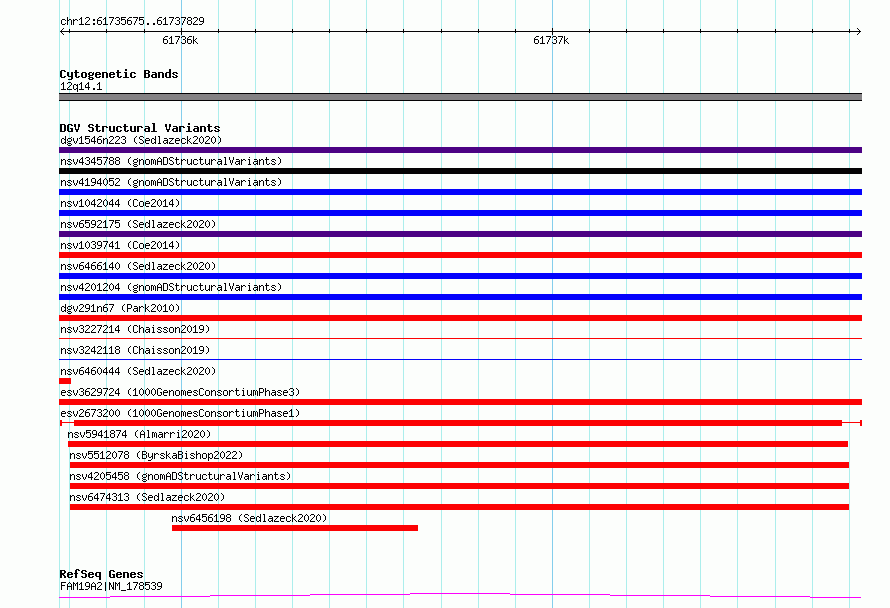Click the 61737k ruler tick label
890x608 pixels.
point(551,40)
